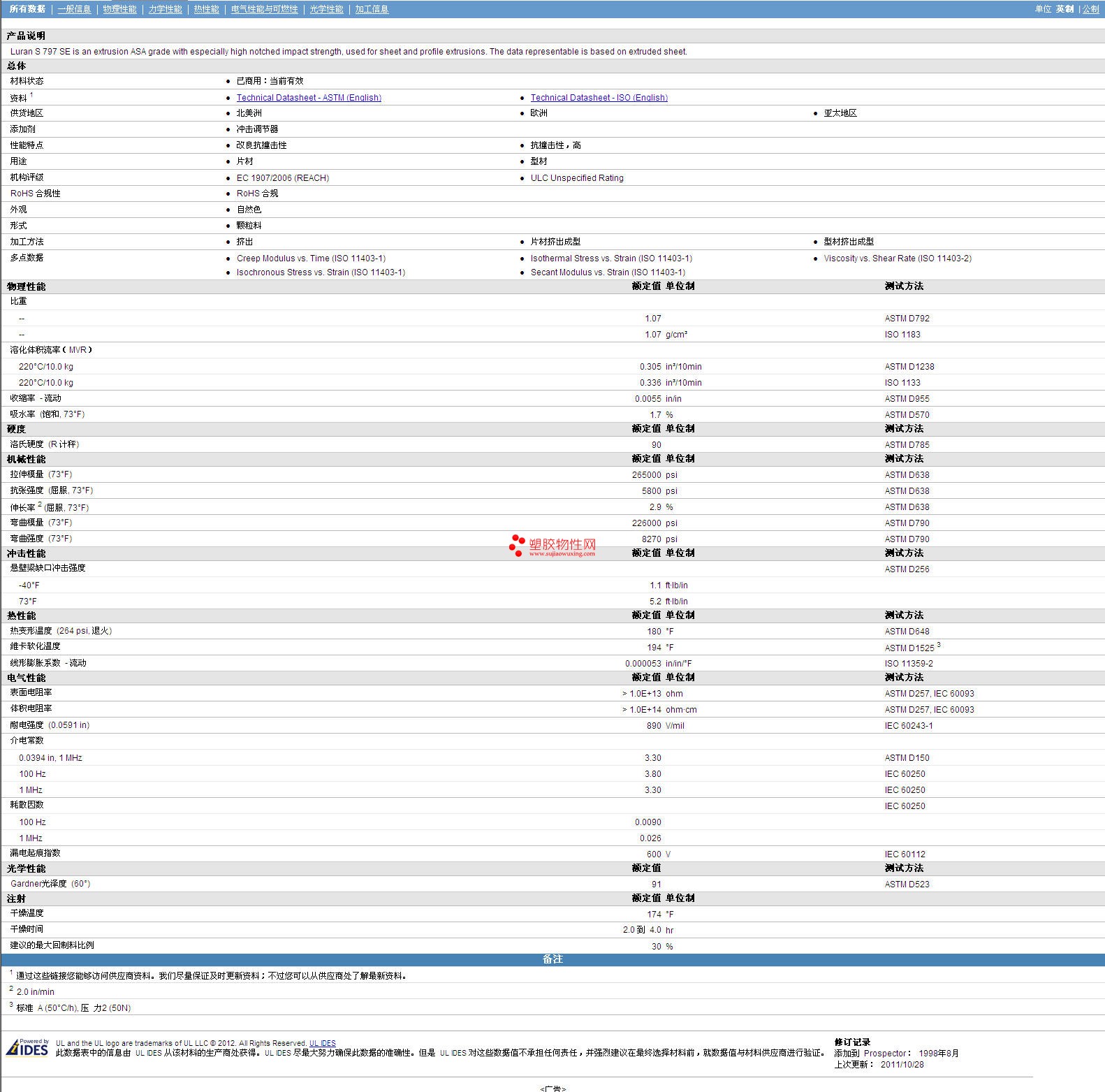Click flexural modulus value 226000
1105x1092 pixels.
646,523
